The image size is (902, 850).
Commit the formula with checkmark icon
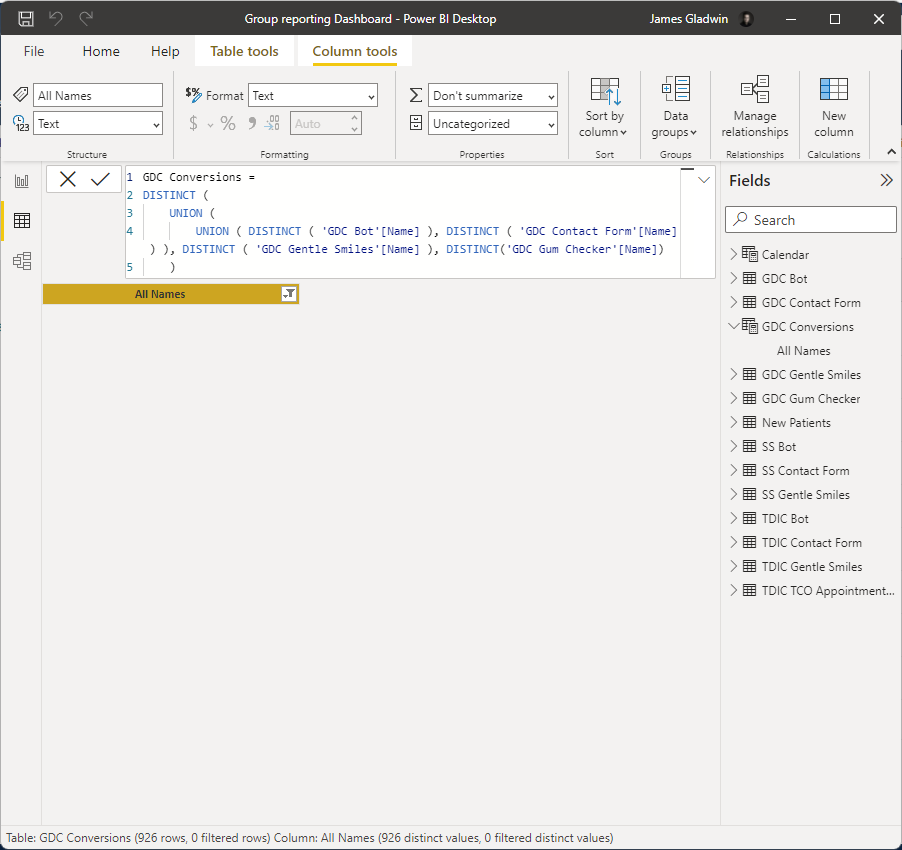coord(100,179)
